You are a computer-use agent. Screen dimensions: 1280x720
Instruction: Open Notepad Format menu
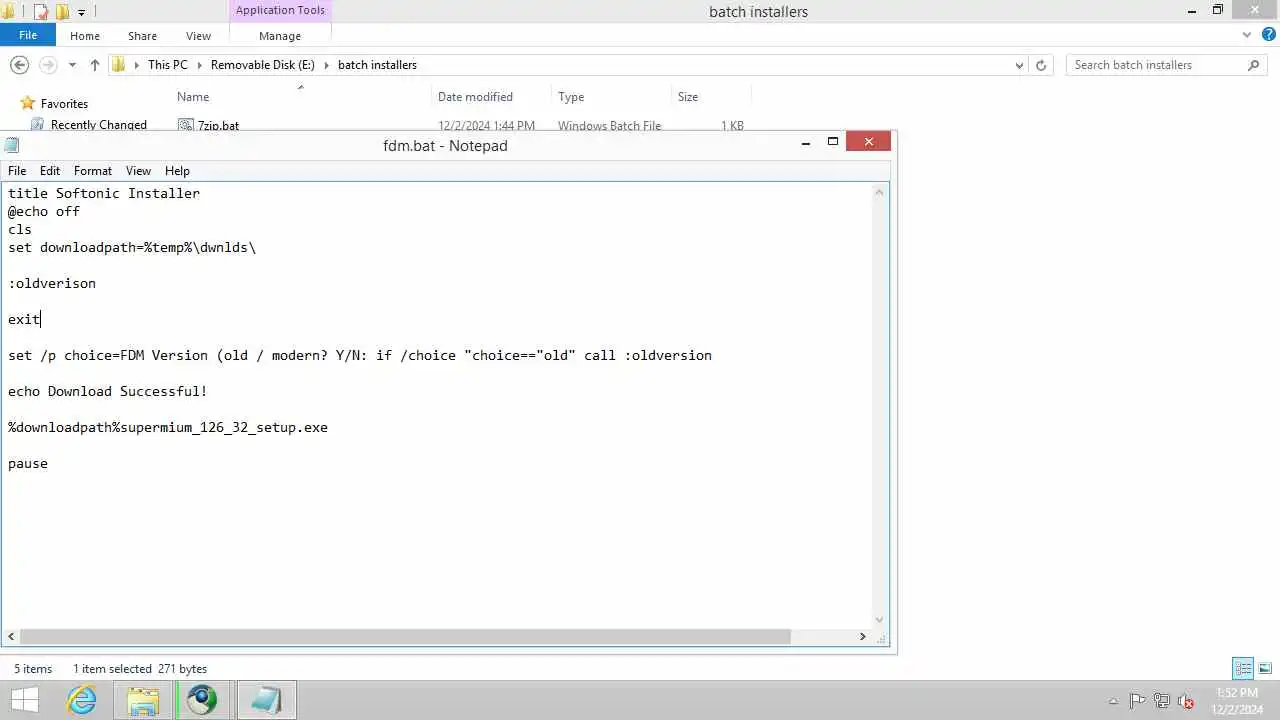[93, 171]
